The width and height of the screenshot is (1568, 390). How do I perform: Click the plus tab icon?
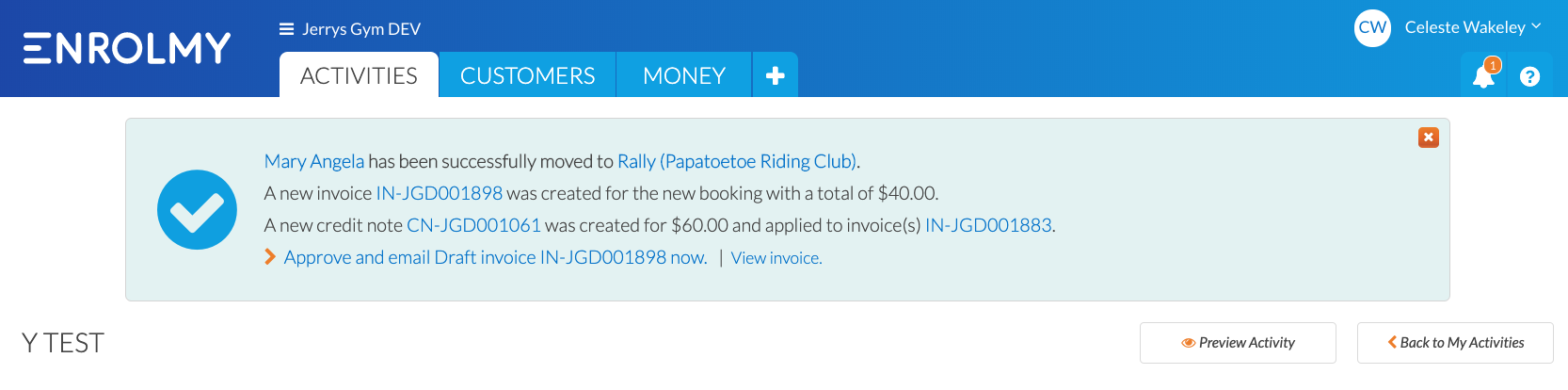pyautogui.click(x=776, y=75)
